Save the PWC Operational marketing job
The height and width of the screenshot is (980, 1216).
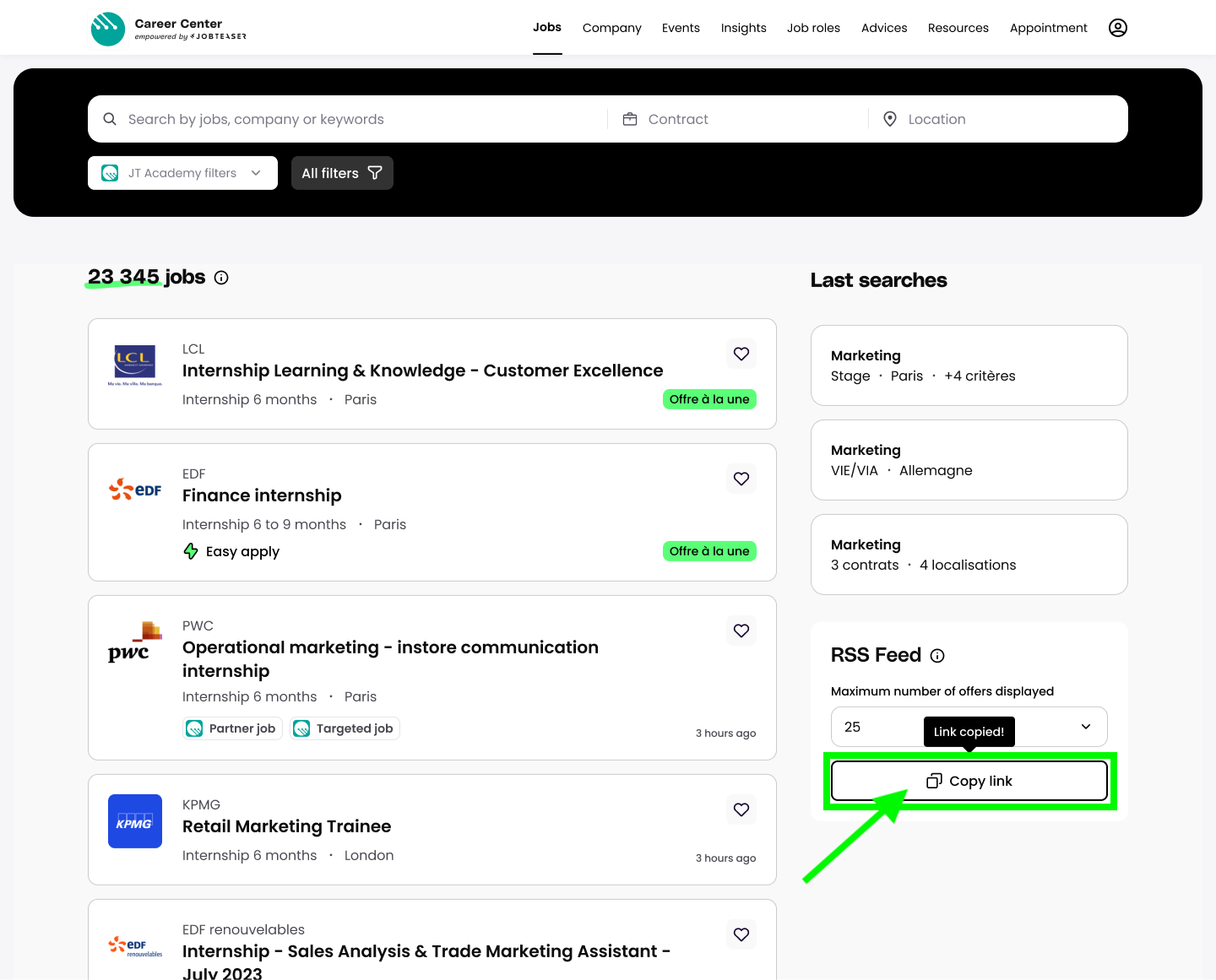741,631
